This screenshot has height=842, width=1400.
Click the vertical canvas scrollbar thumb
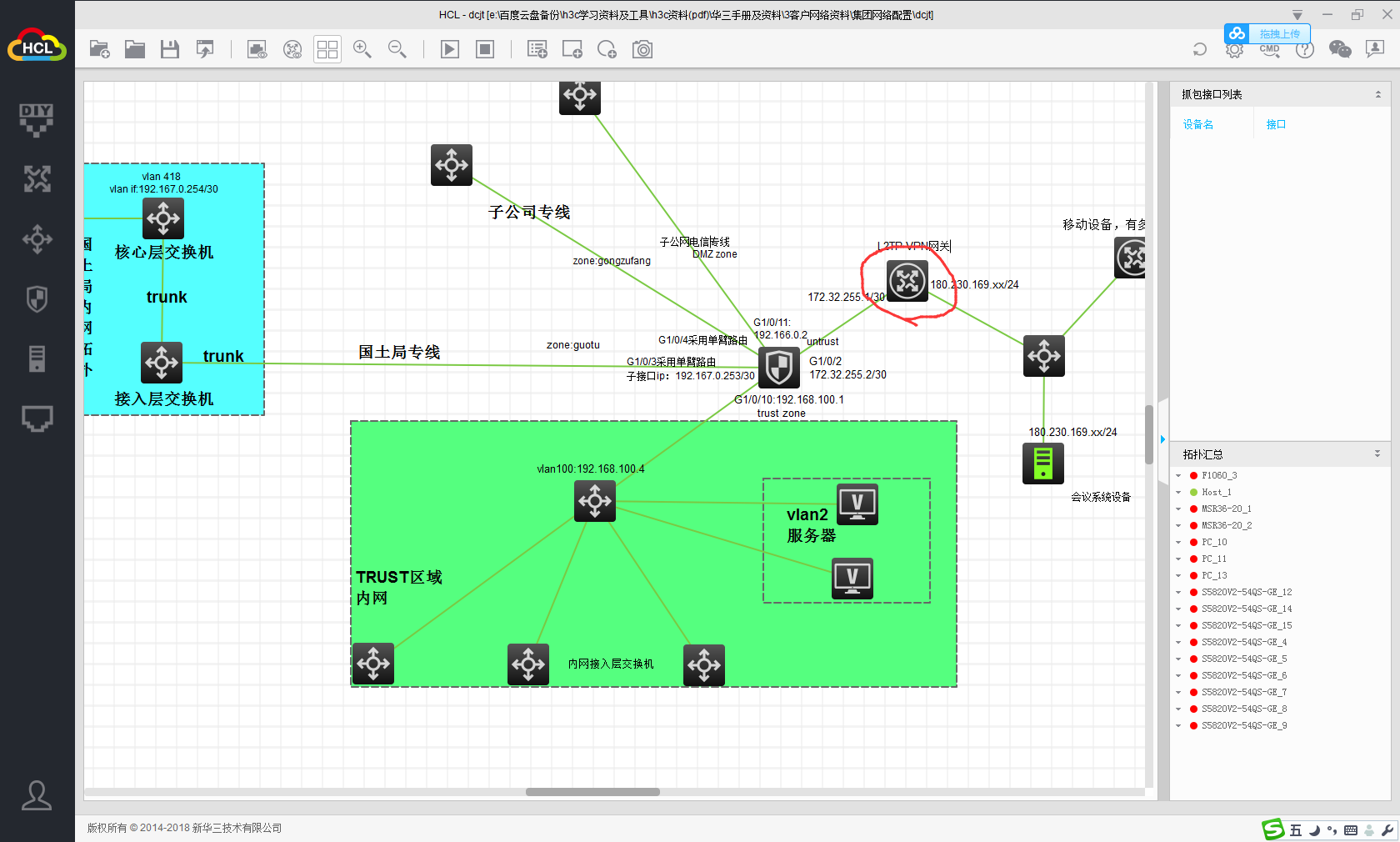click(1149, 434)
